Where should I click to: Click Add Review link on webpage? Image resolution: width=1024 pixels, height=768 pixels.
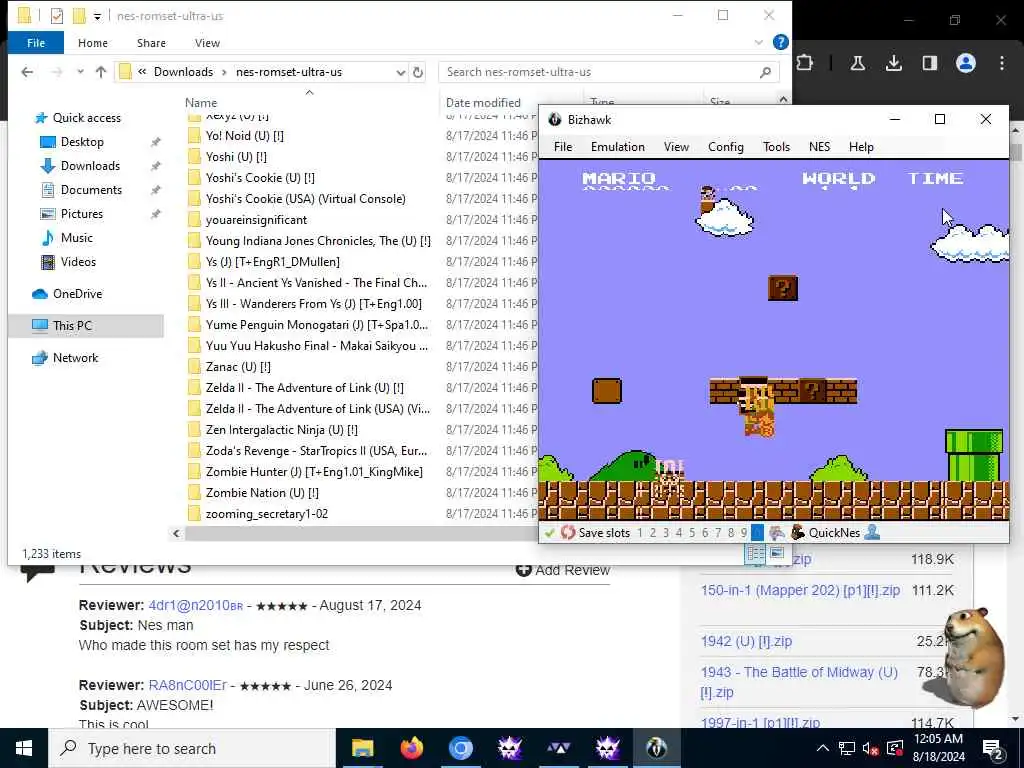tap(563, 570)
